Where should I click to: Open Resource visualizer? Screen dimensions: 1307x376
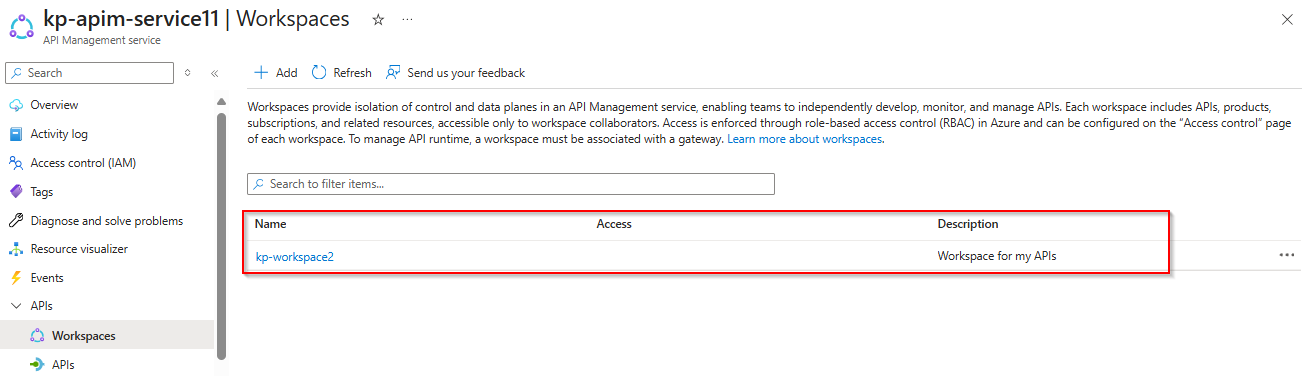pos(79,249)
